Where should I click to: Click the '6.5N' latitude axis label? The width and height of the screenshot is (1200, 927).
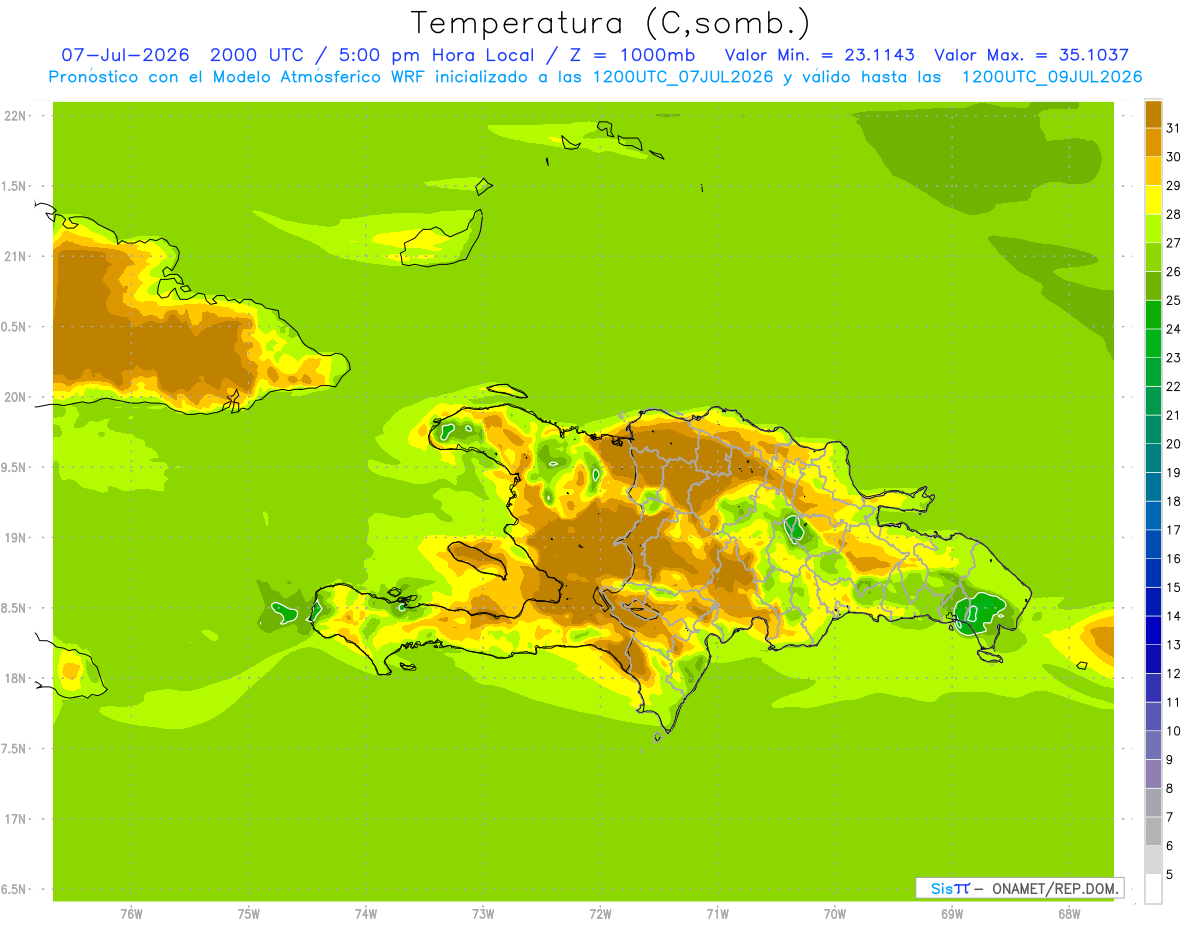pos(14,889)
